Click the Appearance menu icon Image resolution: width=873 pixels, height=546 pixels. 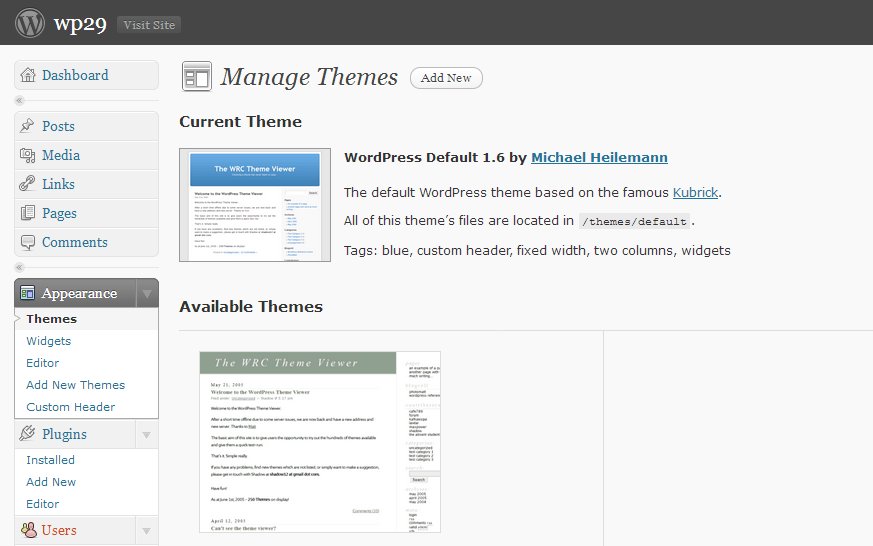(27, 293)
